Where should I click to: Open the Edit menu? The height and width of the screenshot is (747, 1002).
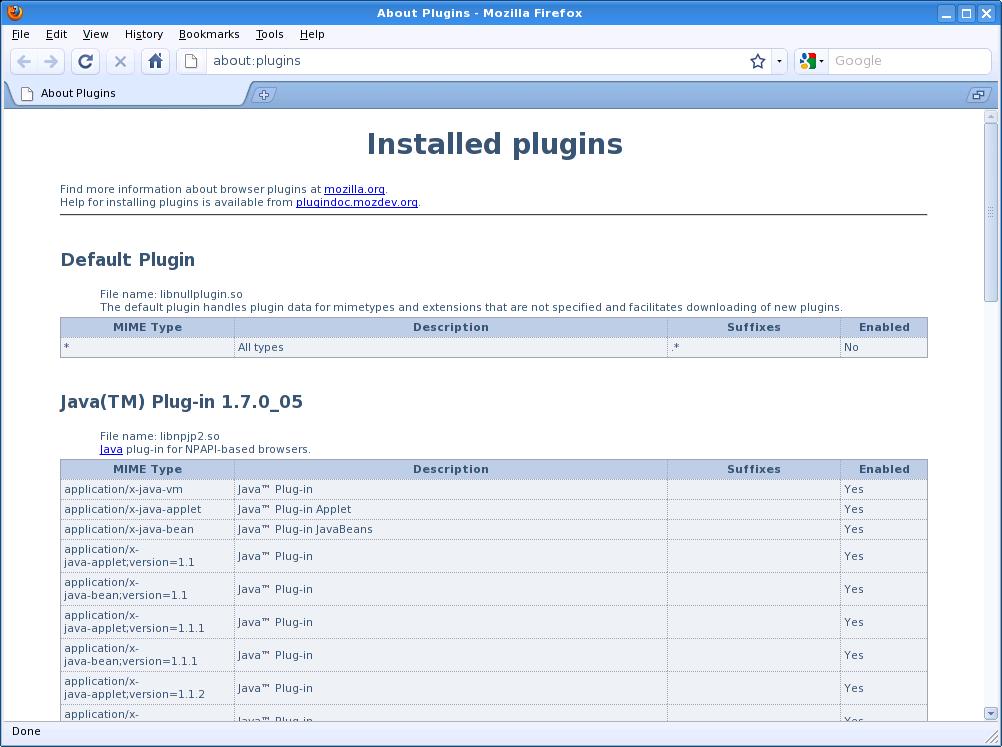(x=56, y=35)
